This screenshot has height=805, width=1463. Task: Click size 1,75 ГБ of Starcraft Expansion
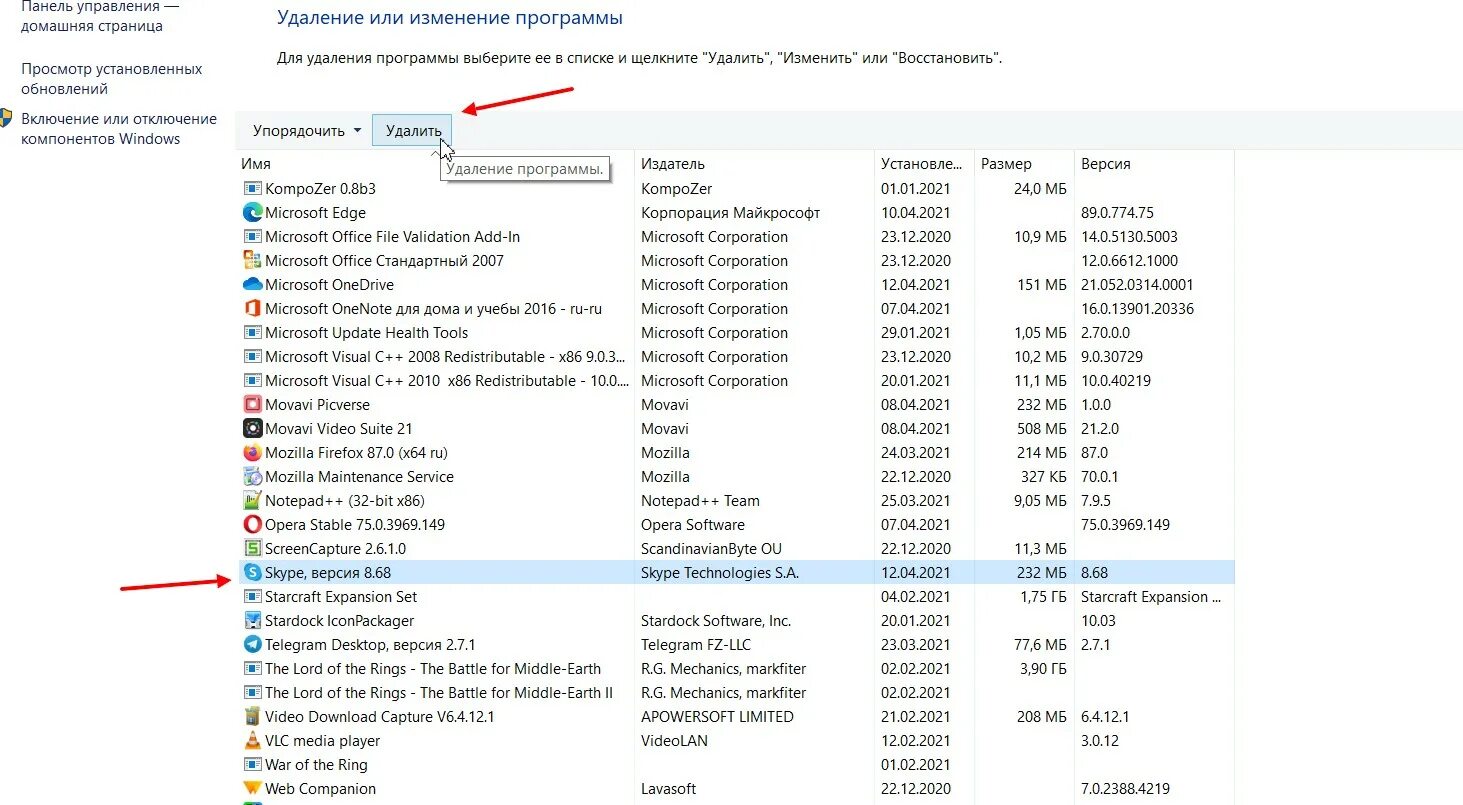[x=1043, y=597]
